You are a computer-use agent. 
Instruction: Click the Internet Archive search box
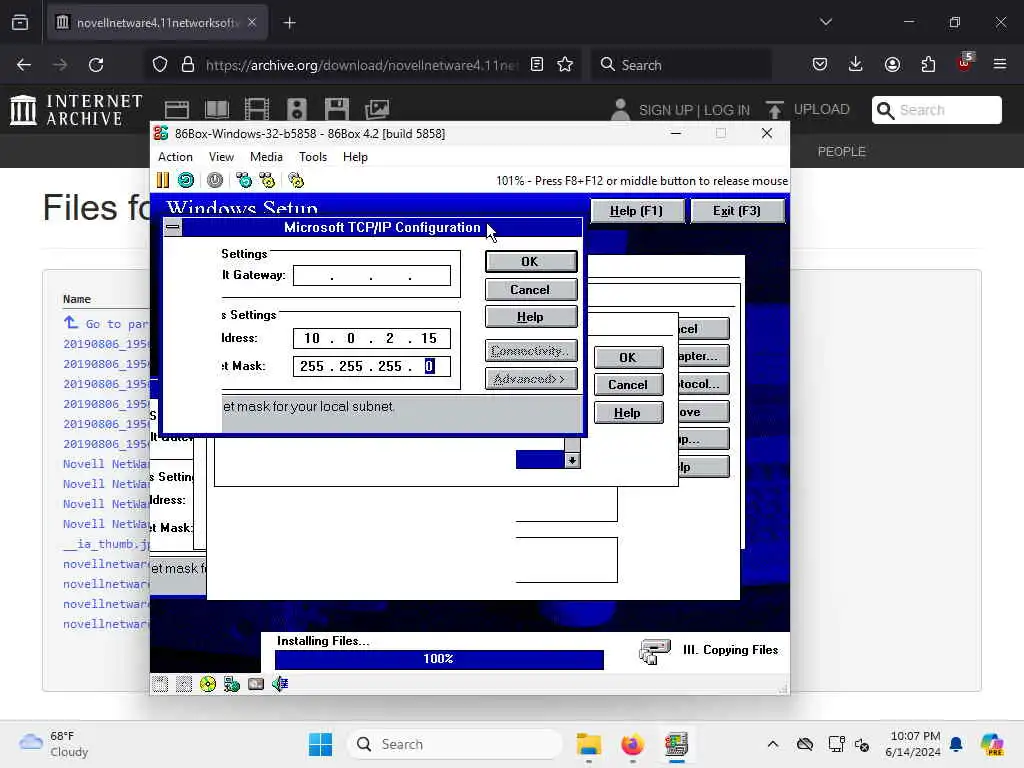click(x=936, y=110)
